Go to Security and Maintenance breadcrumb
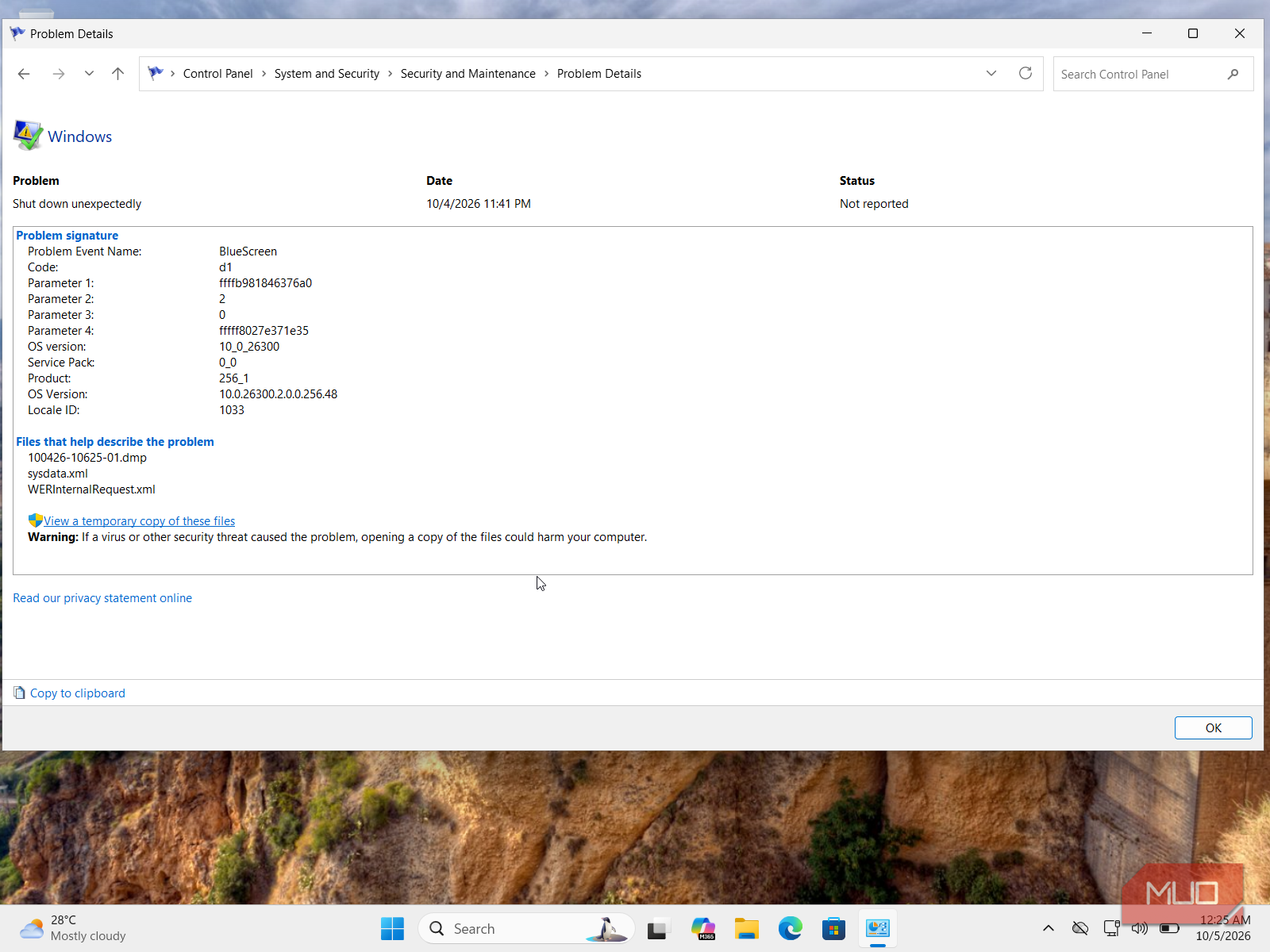 (468, 74)
